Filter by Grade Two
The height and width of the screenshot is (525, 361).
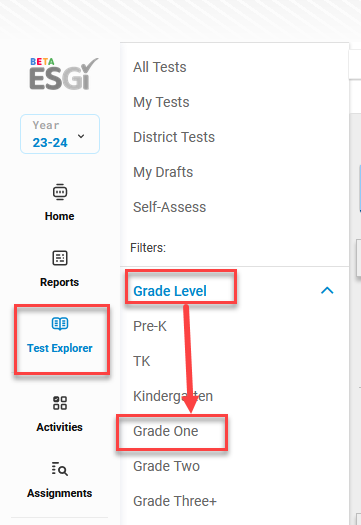coord(166,466)
